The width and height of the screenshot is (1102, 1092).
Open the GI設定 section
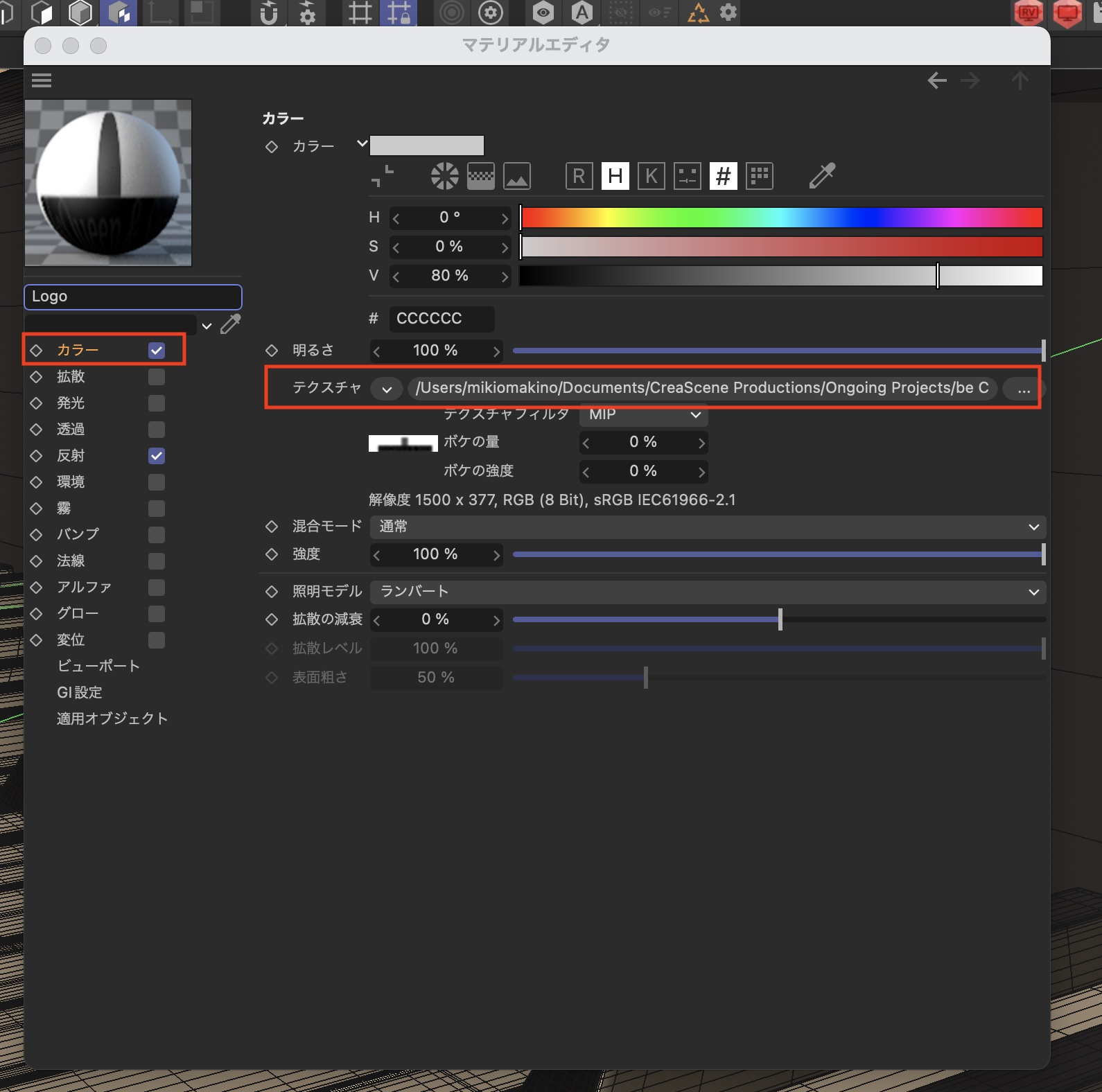click(x=79, y=692)
